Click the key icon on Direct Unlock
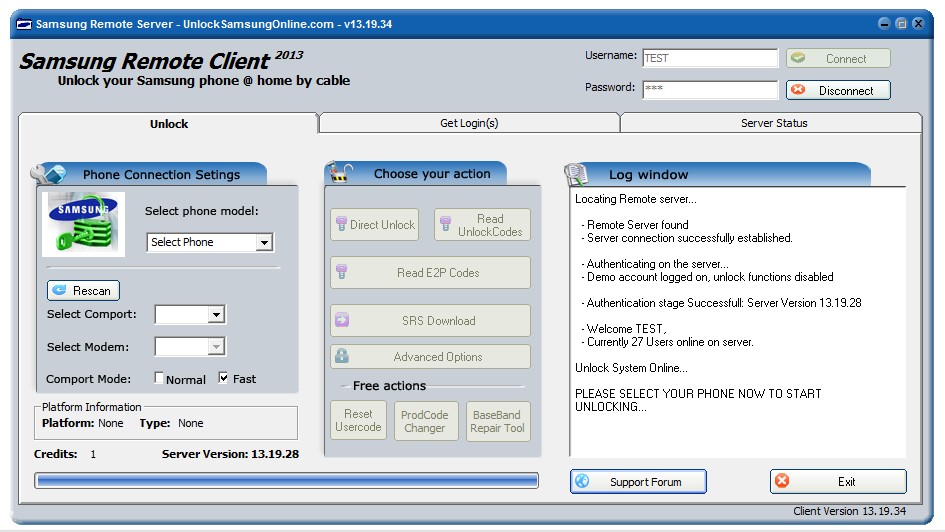 341,224
